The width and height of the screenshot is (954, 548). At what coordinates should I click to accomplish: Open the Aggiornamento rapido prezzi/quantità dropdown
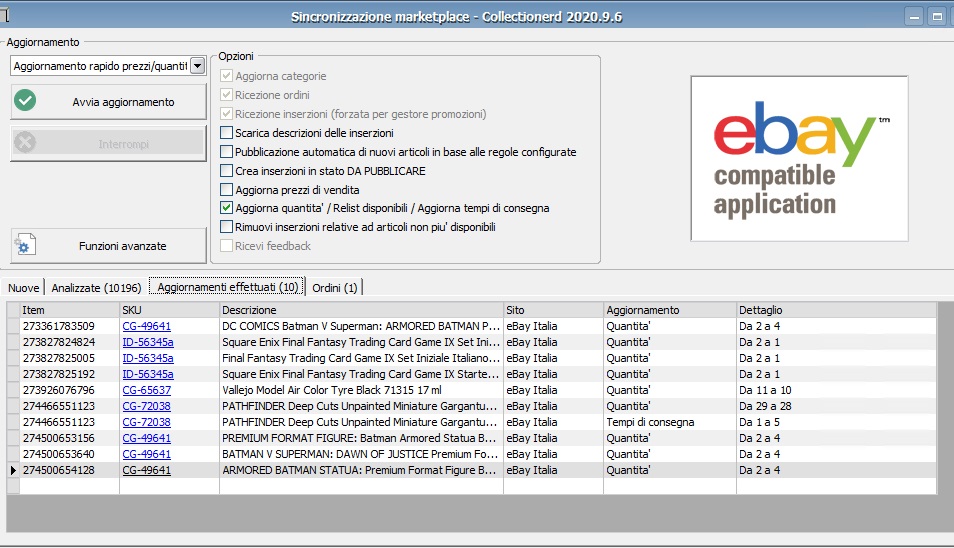(x=198, y=66)
